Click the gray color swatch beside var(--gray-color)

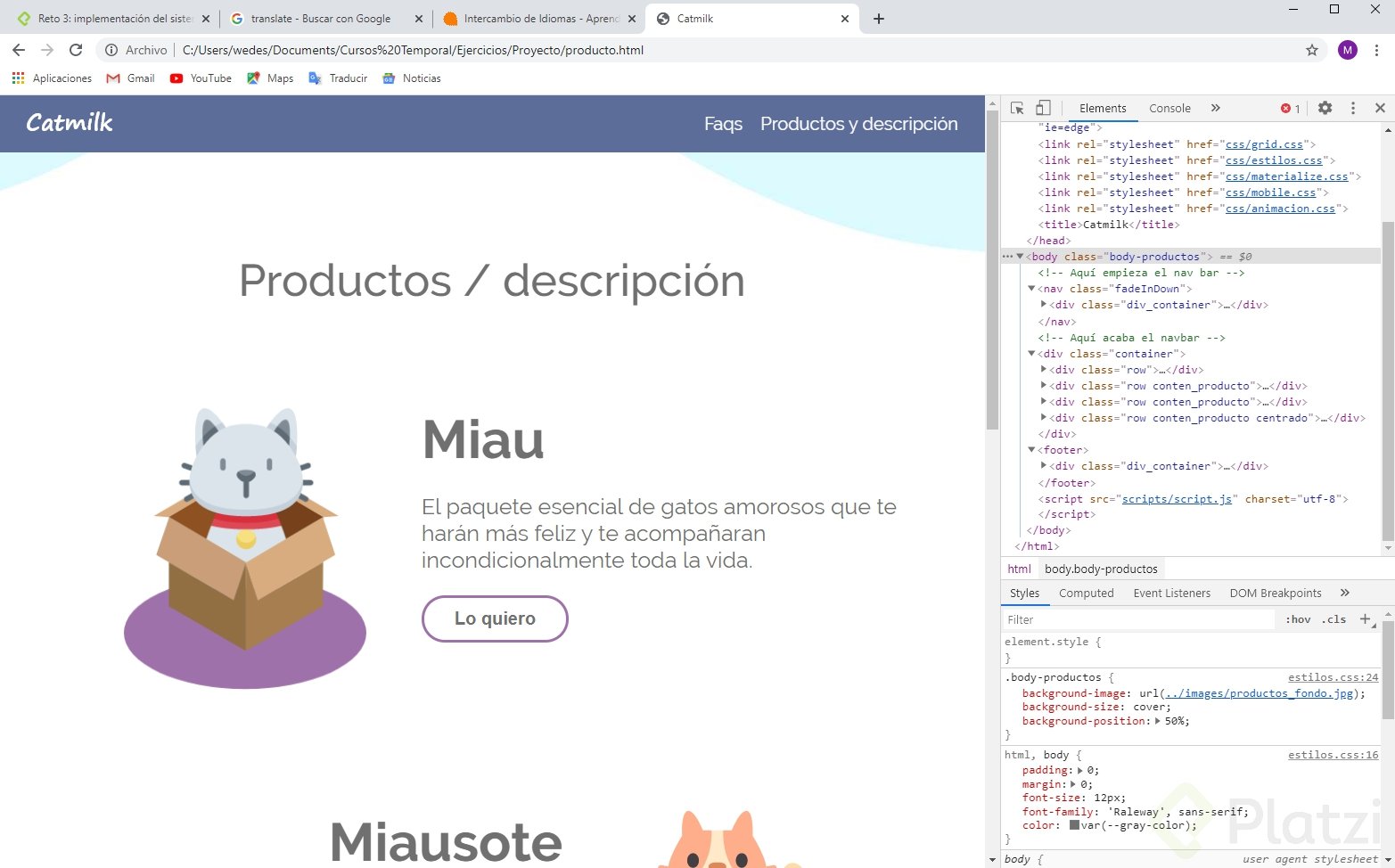(x=1075, y=825)
